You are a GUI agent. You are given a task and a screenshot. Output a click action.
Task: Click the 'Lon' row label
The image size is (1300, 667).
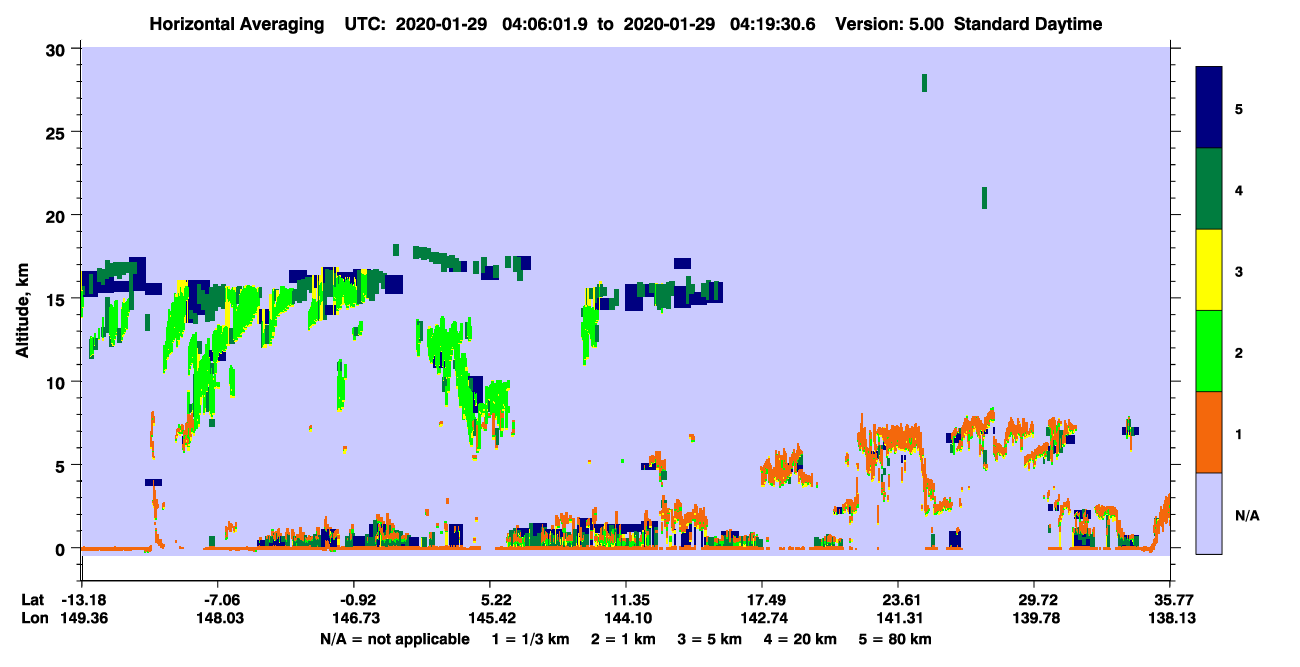[33, 619]
